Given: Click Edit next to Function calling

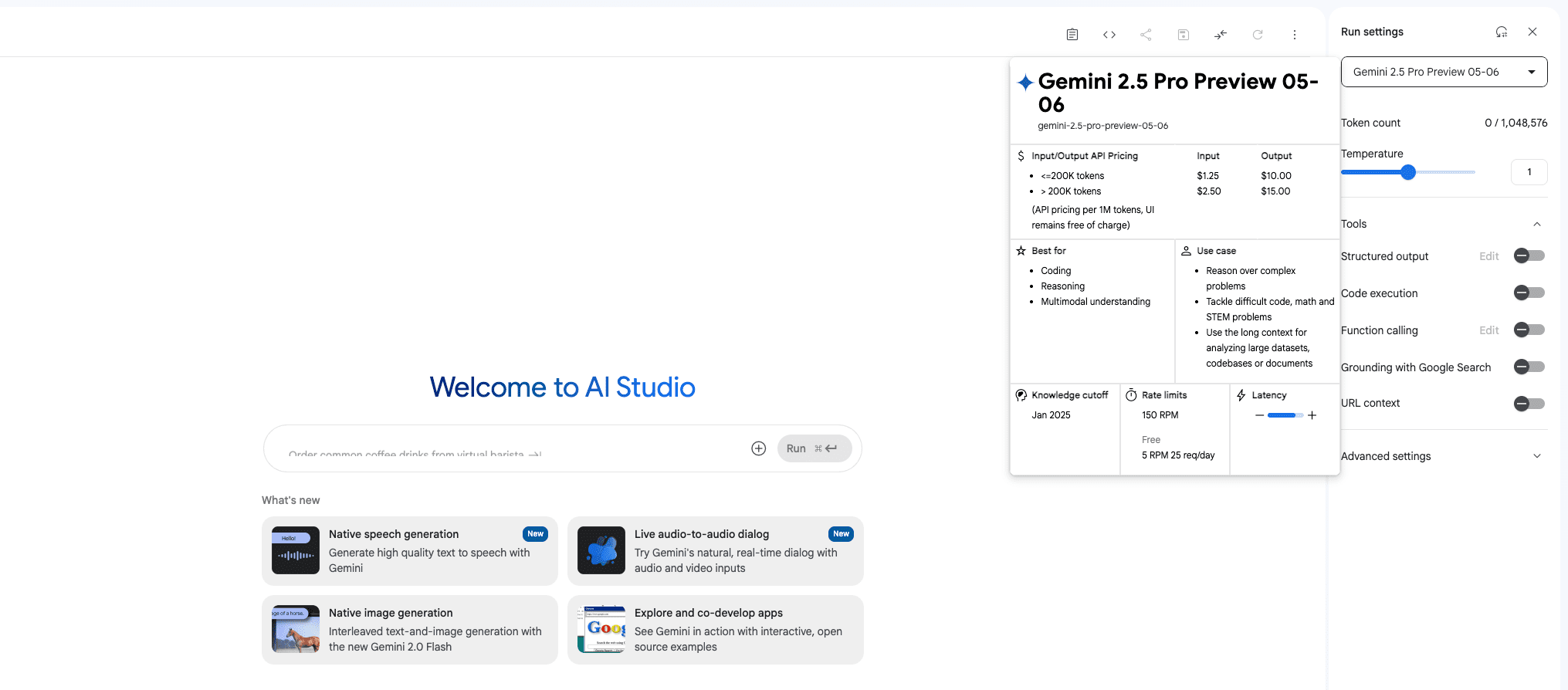Looking at the screenshot, I should coord(1489,330).
